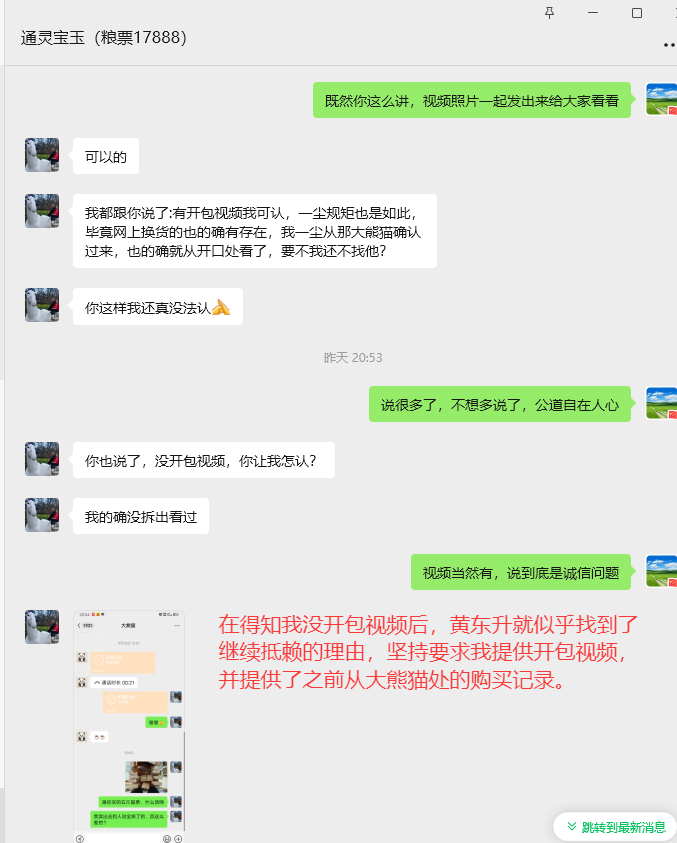Click the red annotation text about 黄东升
This screenshot has height=843, width=677.
tap(427, 652)
